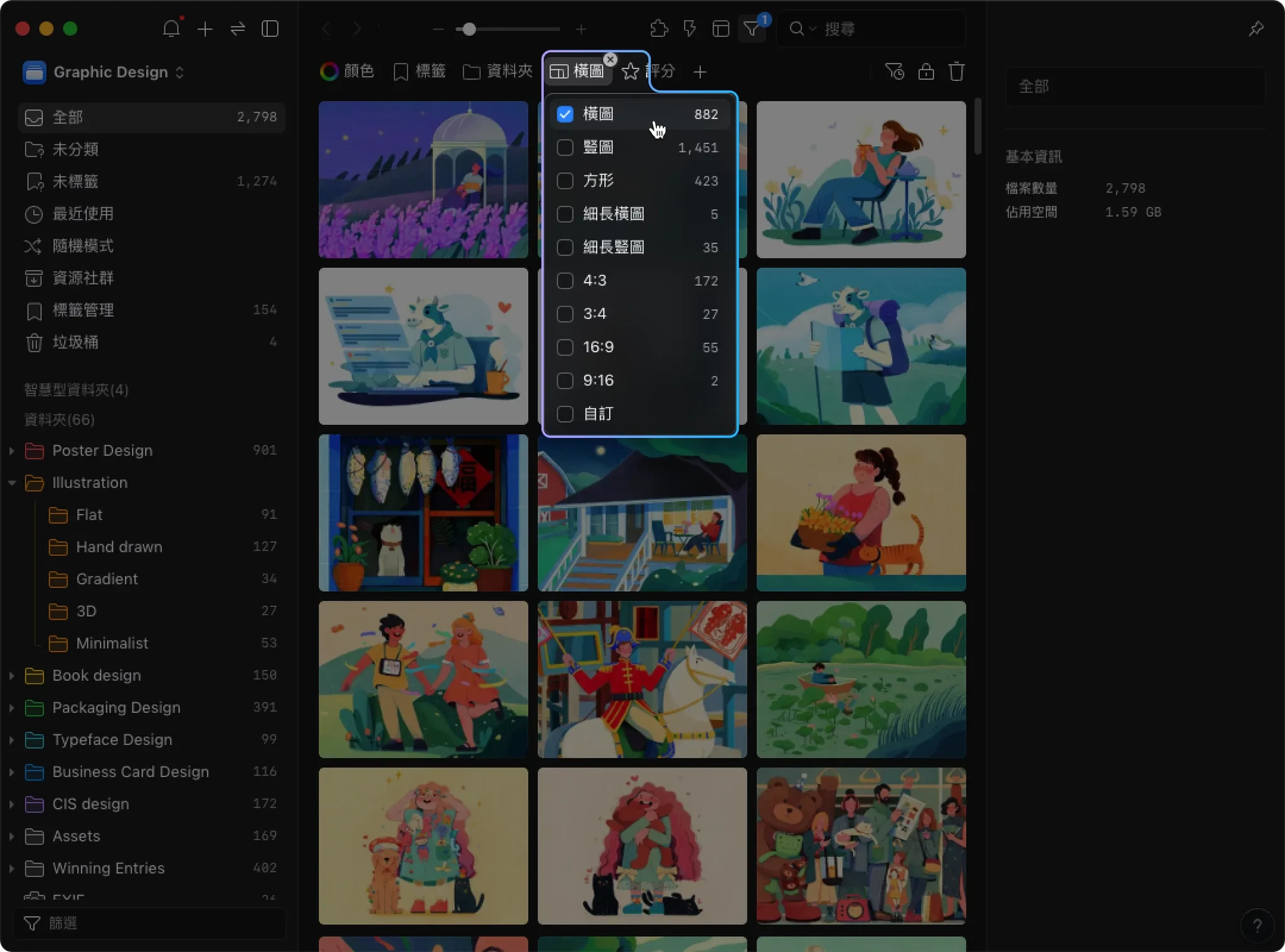Uncheck the 橫圖 checkbox
1285x952 pixels.
(x=565, y=114)
